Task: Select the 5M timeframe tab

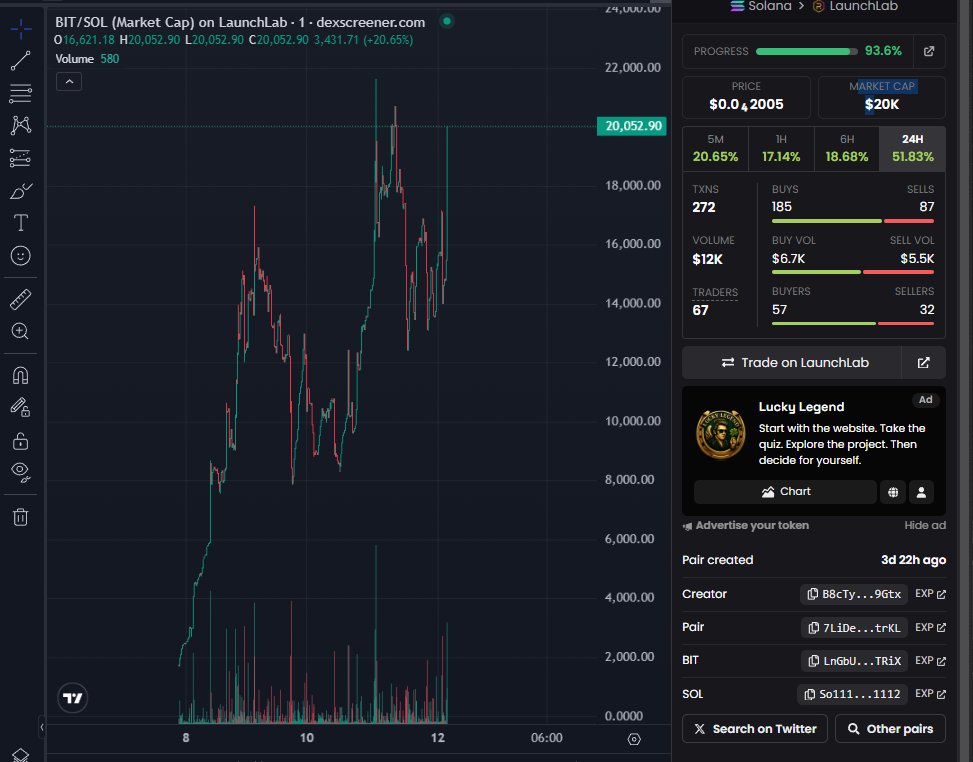Action: [715, 148]
